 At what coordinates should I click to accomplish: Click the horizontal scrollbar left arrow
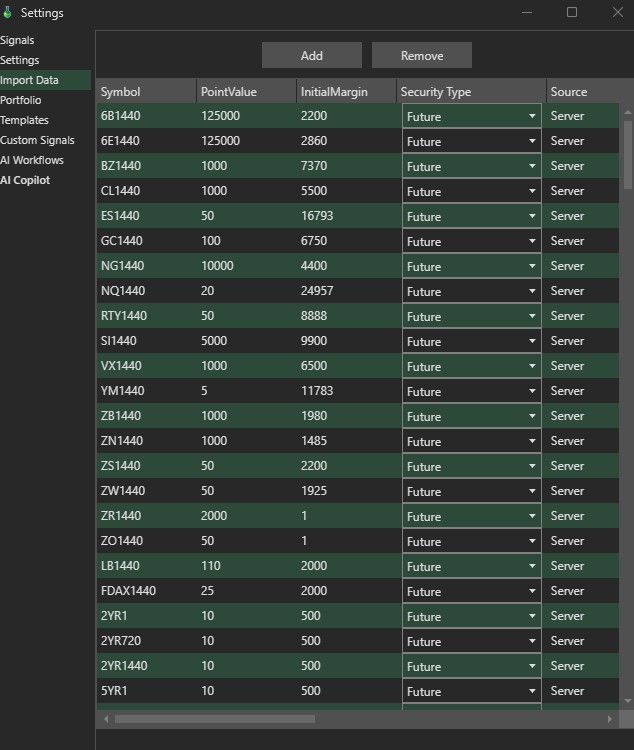point(106,719)
